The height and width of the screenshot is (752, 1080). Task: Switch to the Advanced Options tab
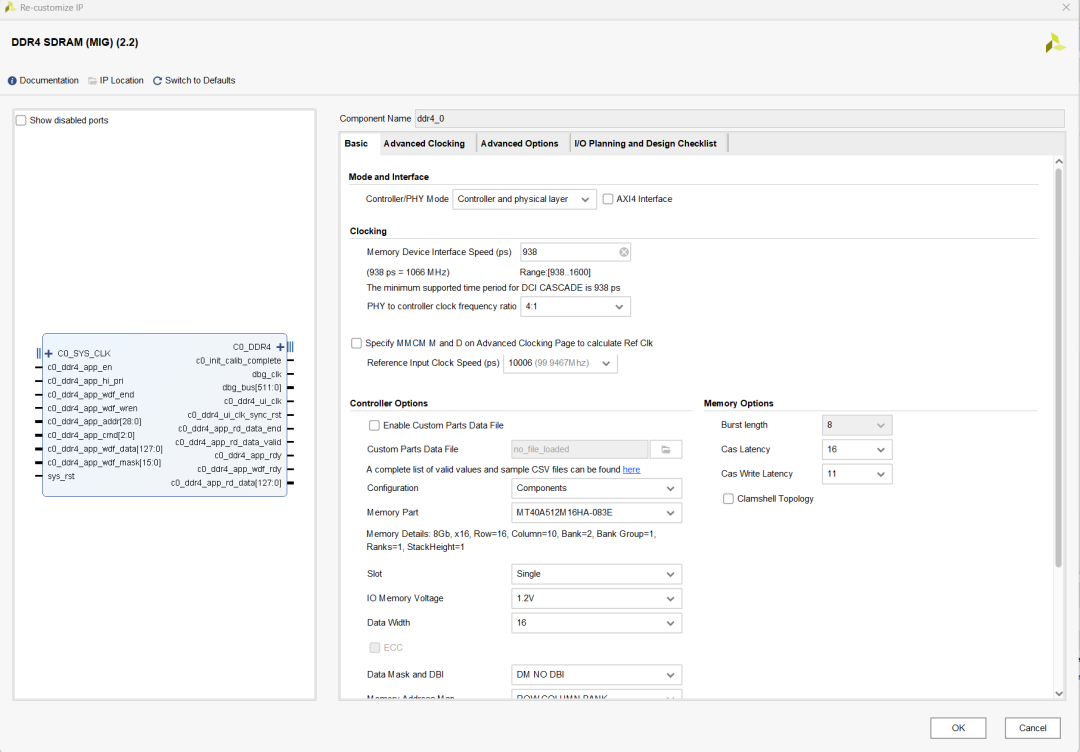pyautogui.click(x=519, y=143)
